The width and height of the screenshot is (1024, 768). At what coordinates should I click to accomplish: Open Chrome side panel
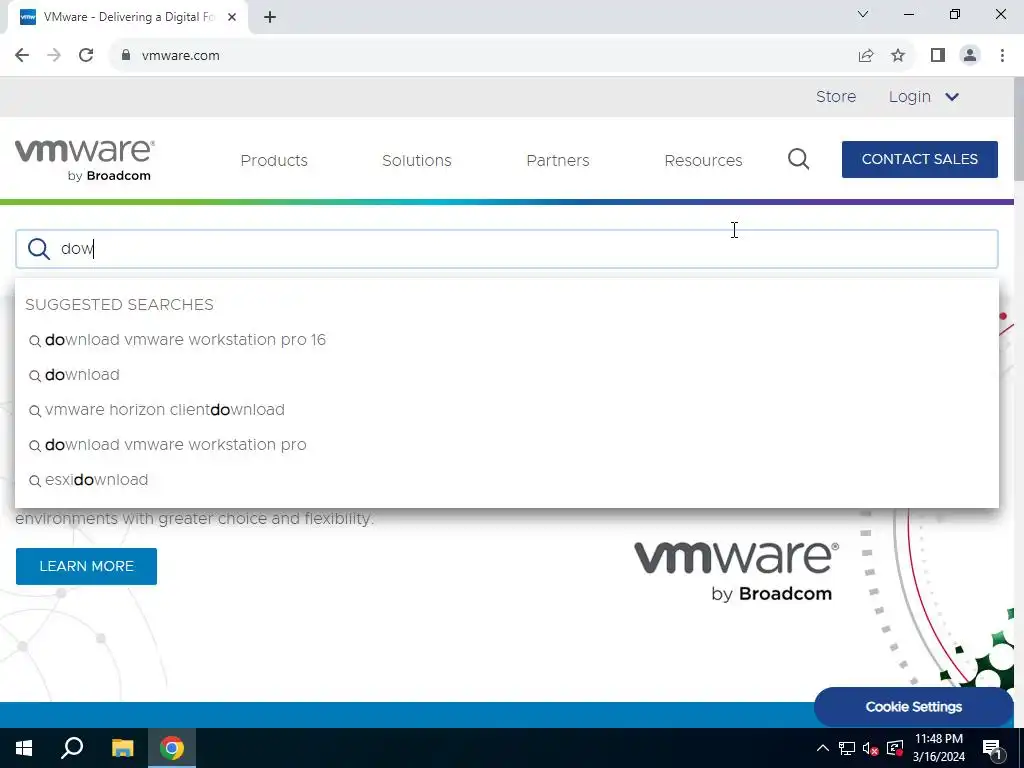coord(938,56)
